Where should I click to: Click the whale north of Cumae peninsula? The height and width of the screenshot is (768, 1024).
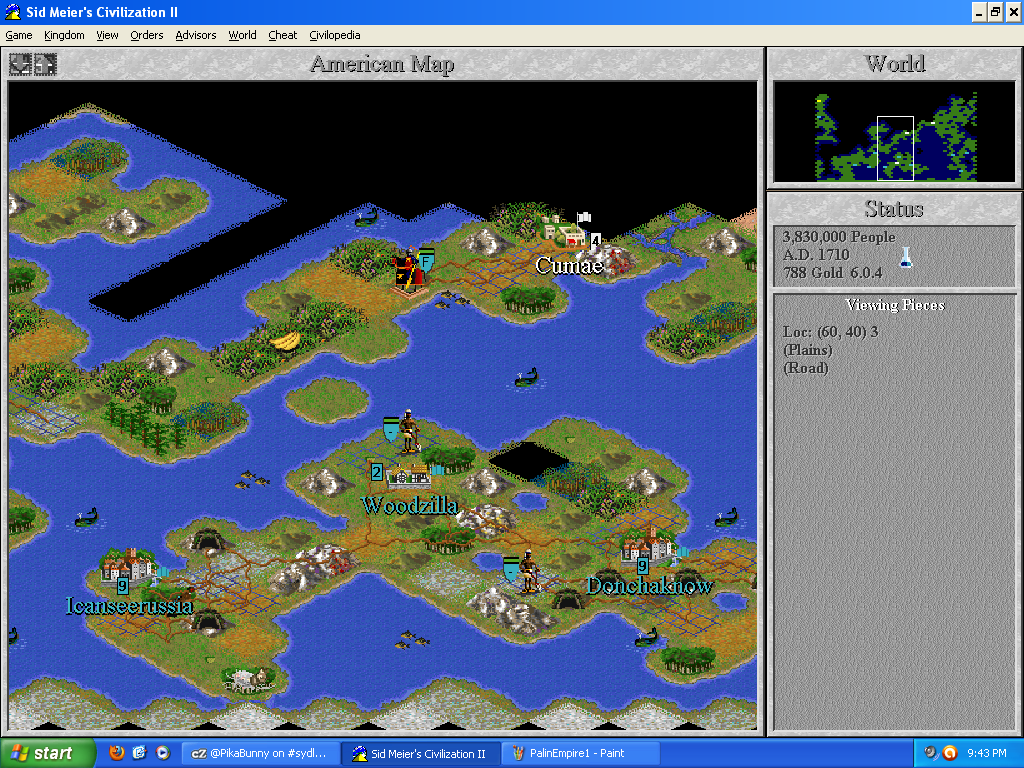pyautogui.click(x=367, y=217)
